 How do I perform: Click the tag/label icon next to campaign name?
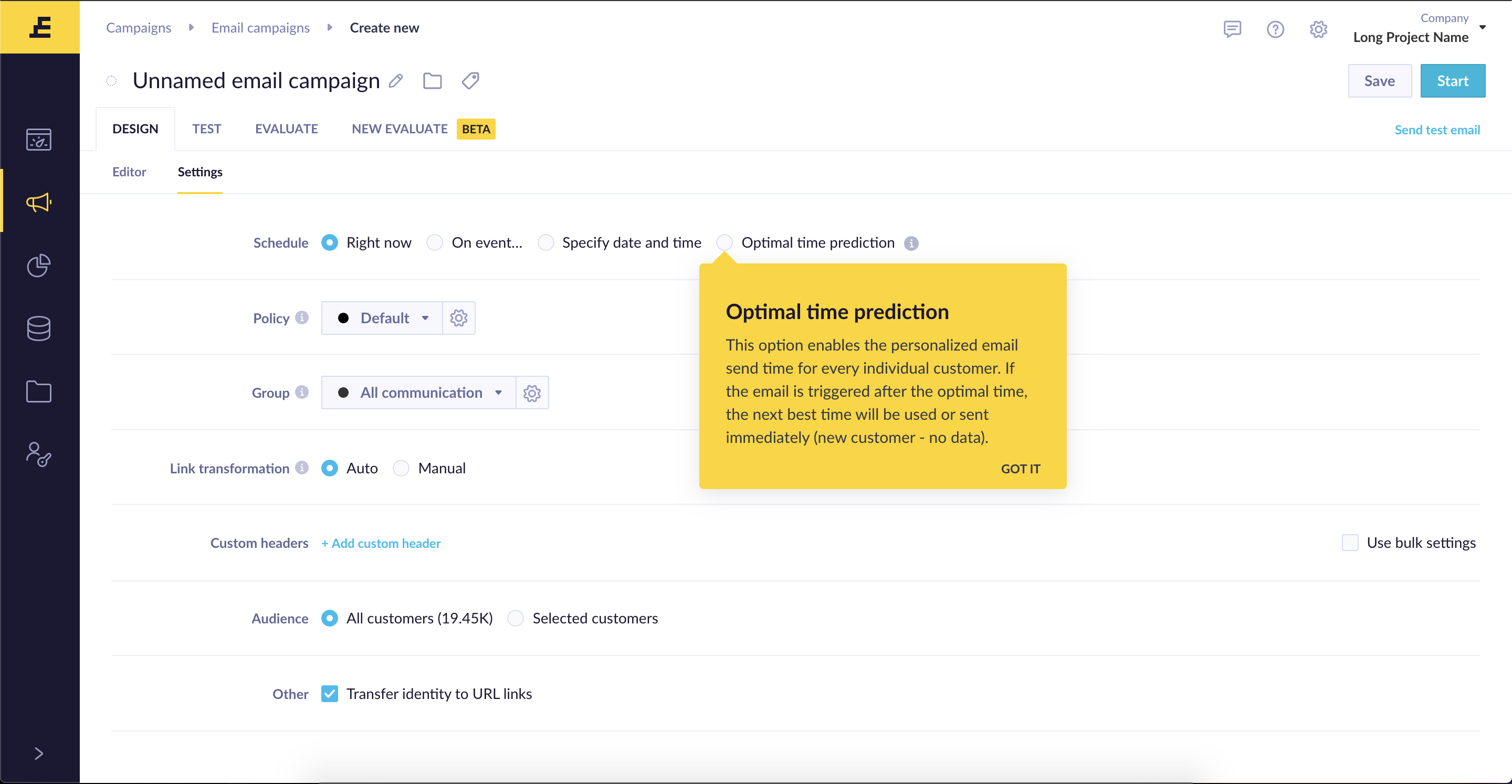click(x=468, y=80)
